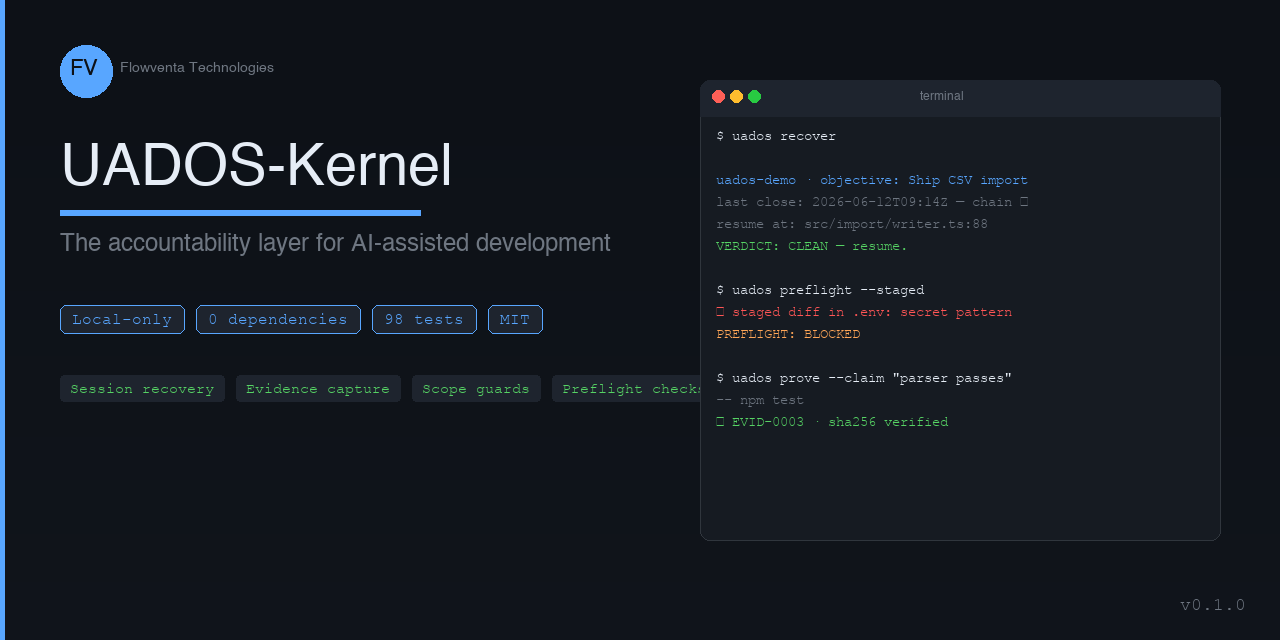This screenshot has height=640, width=1280.
Task: Click the '$ uados preflight --staged' command
Action: [x=820, y=290]
